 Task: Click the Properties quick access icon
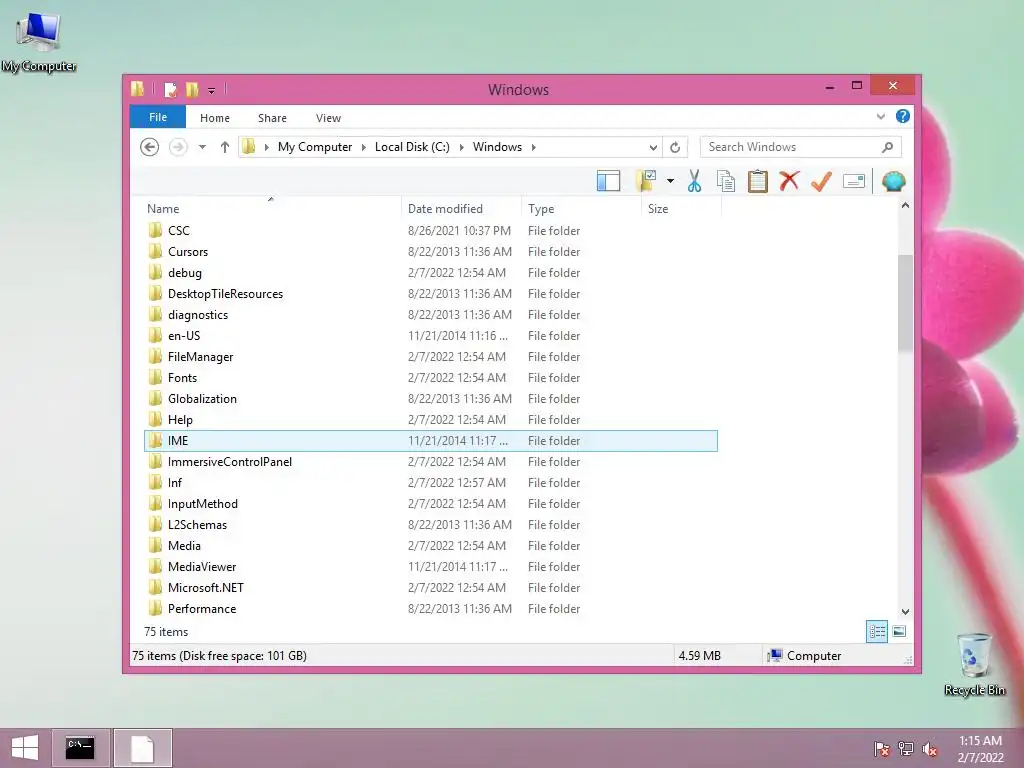point(170,89)
